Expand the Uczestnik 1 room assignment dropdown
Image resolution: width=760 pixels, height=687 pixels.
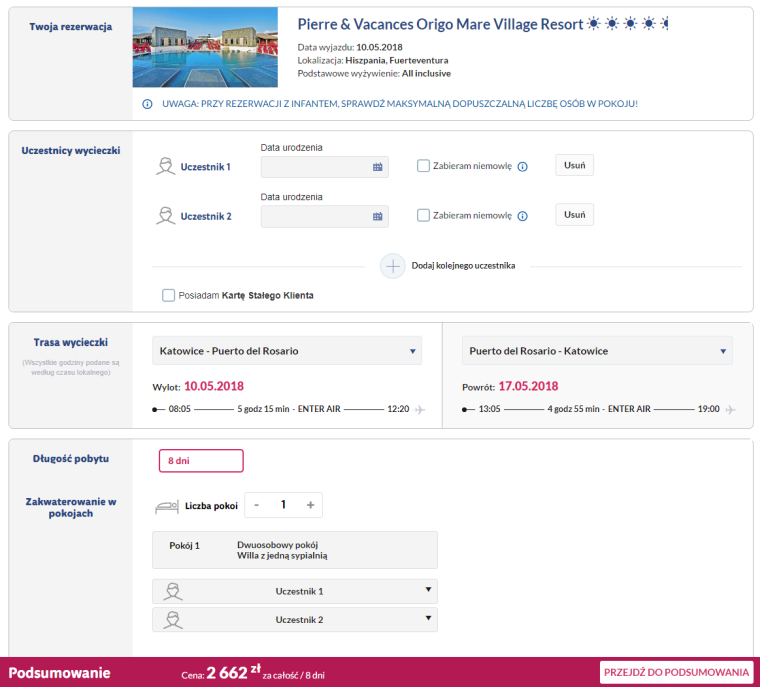(x=295, y=591)
